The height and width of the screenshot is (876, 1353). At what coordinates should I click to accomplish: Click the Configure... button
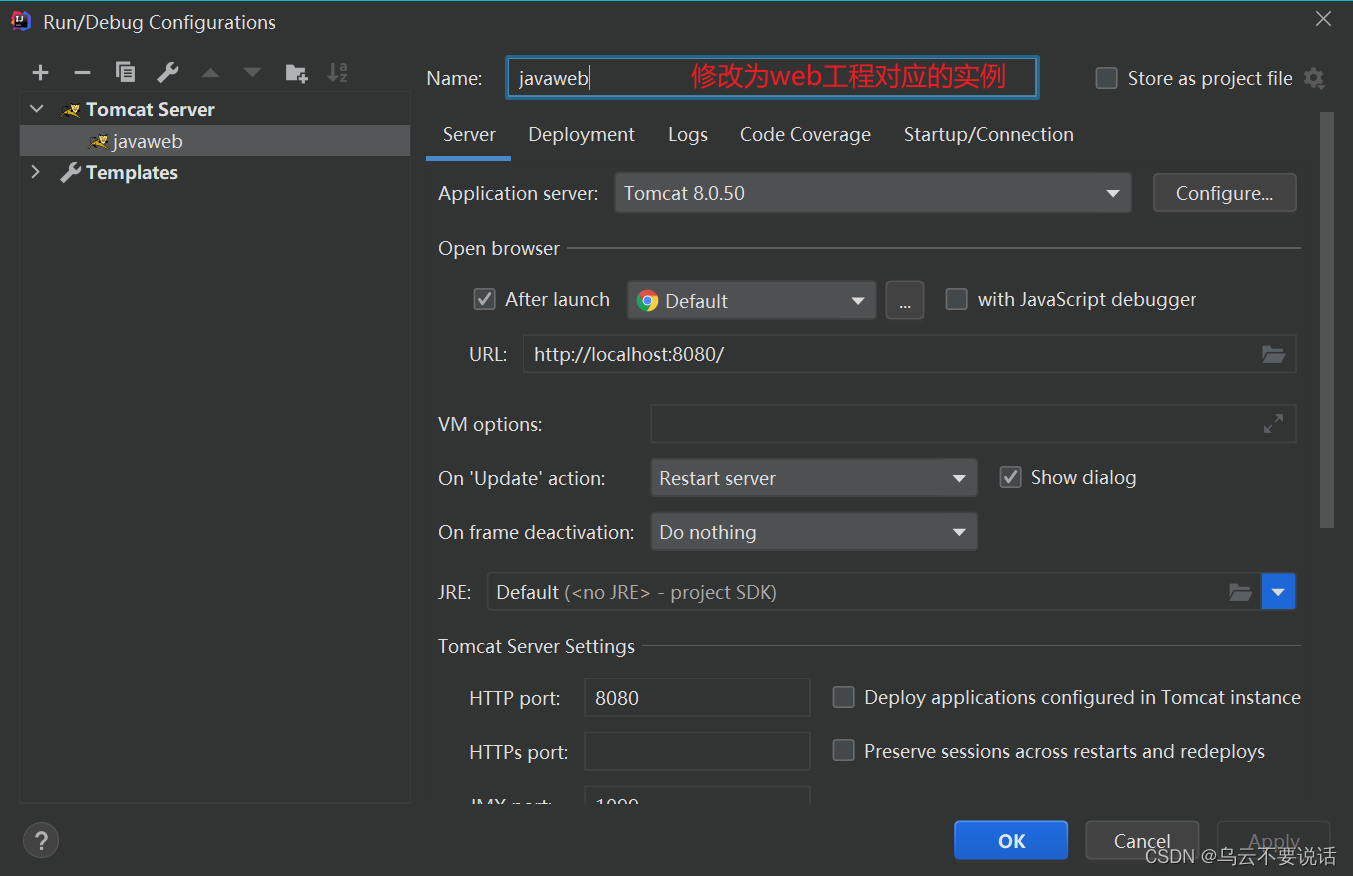1224,193
